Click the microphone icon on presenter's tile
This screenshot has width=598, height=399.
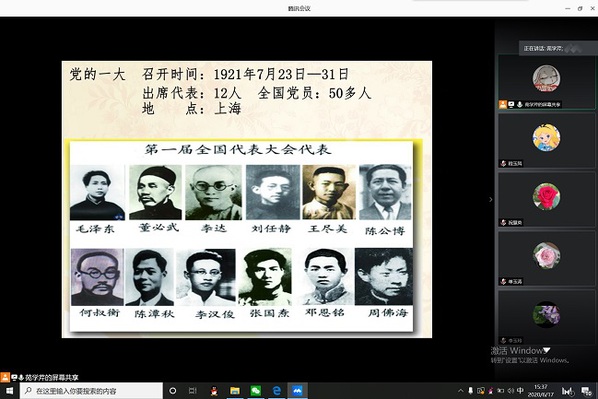(519, 105)
